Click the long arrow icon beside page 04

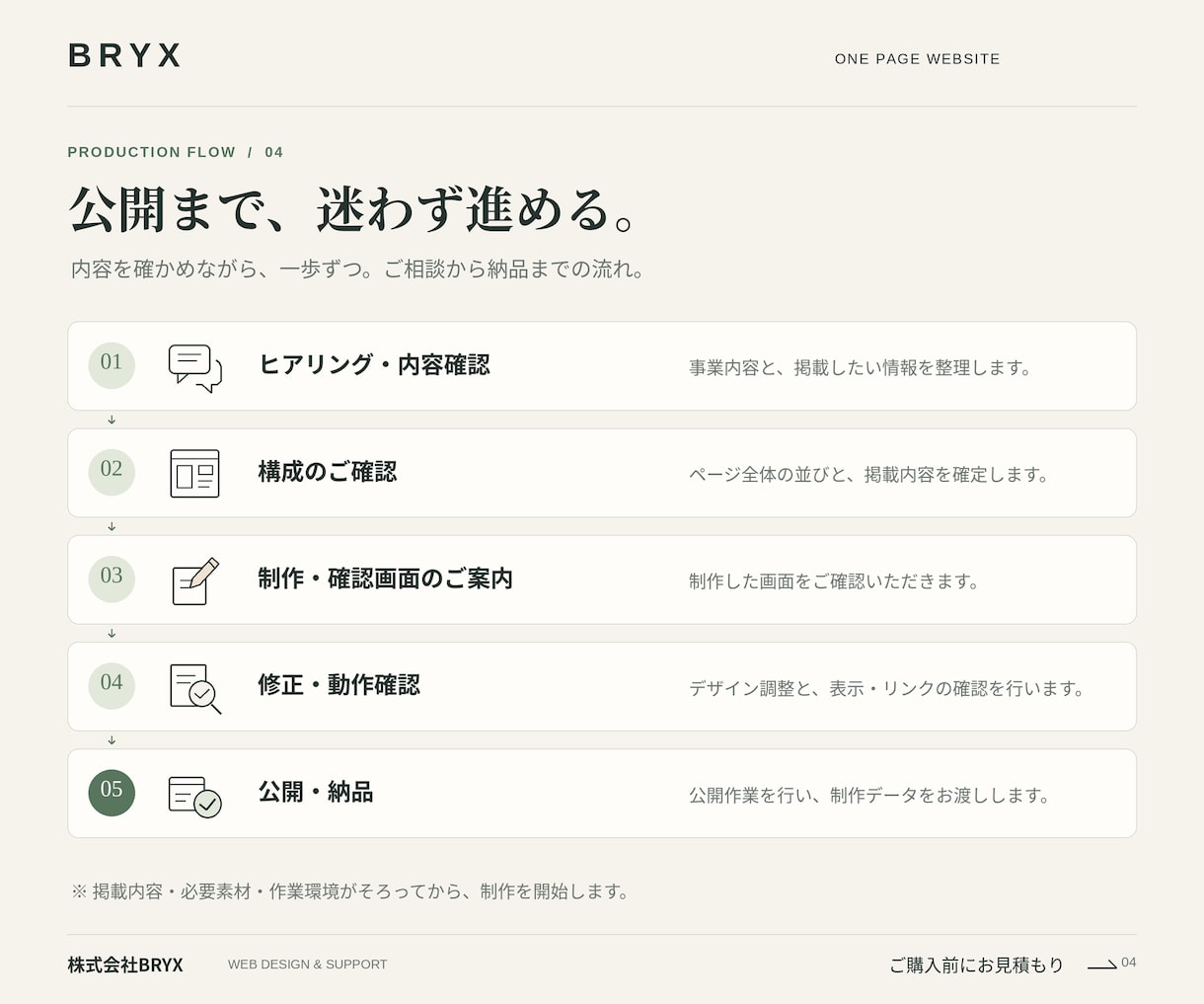point(1102,965)
